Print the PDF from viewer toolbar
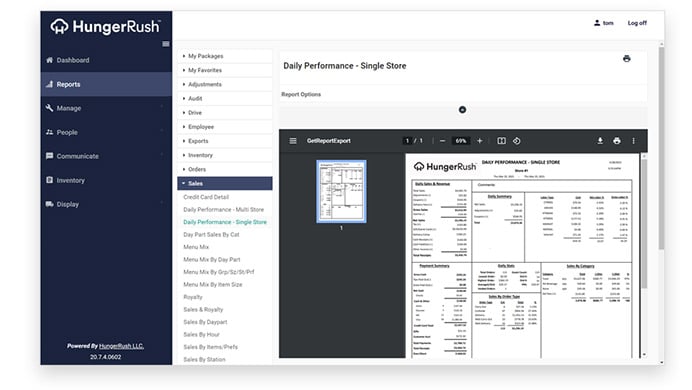Screen dimensions: 692x390 pos(617,141)
